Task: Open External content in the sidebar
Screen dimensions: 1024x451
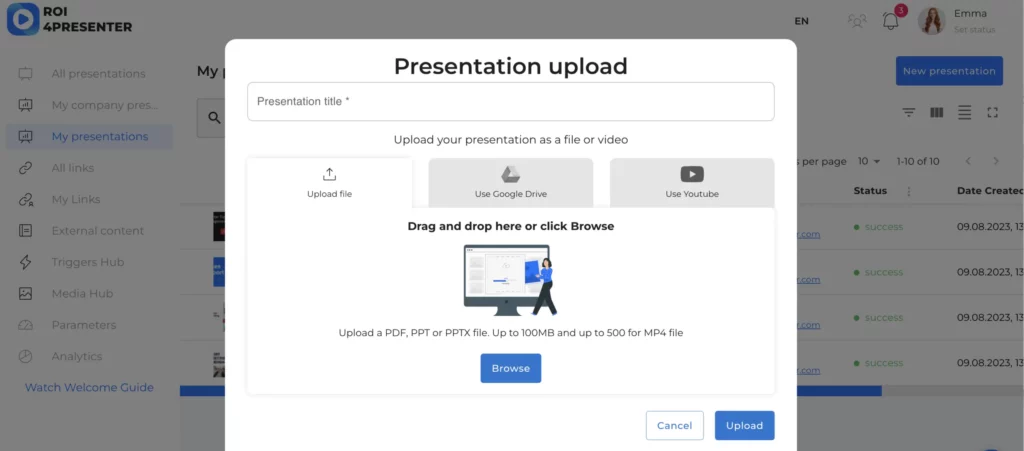Action: coord(97,230)
